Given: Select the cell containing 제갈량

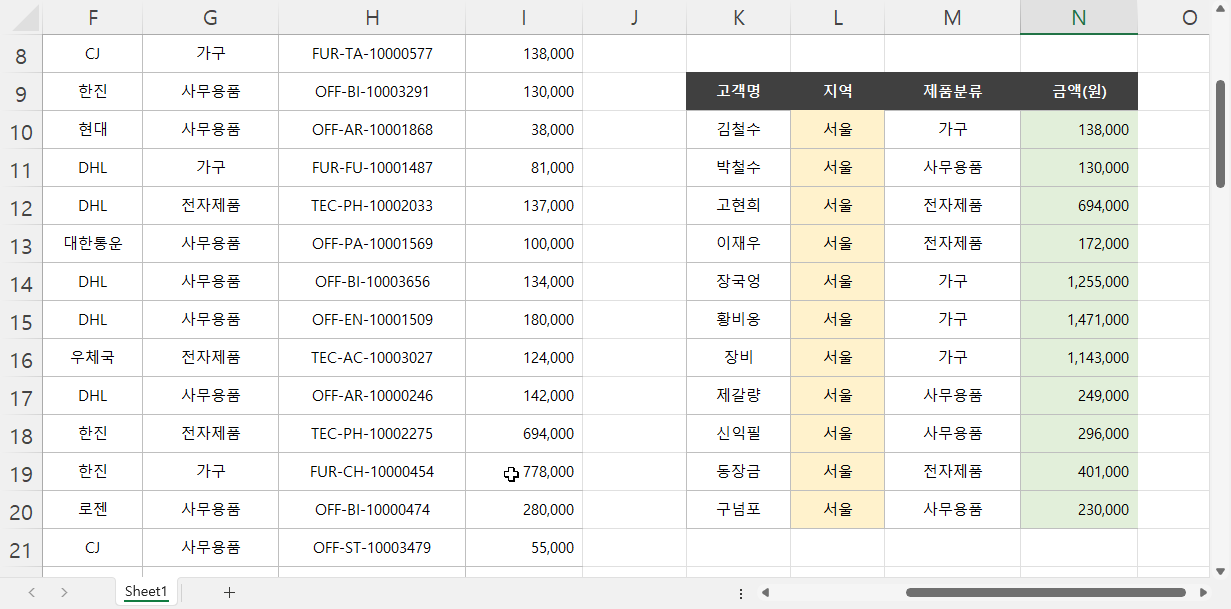Looking at the screenshot, I should pos(738,396).
